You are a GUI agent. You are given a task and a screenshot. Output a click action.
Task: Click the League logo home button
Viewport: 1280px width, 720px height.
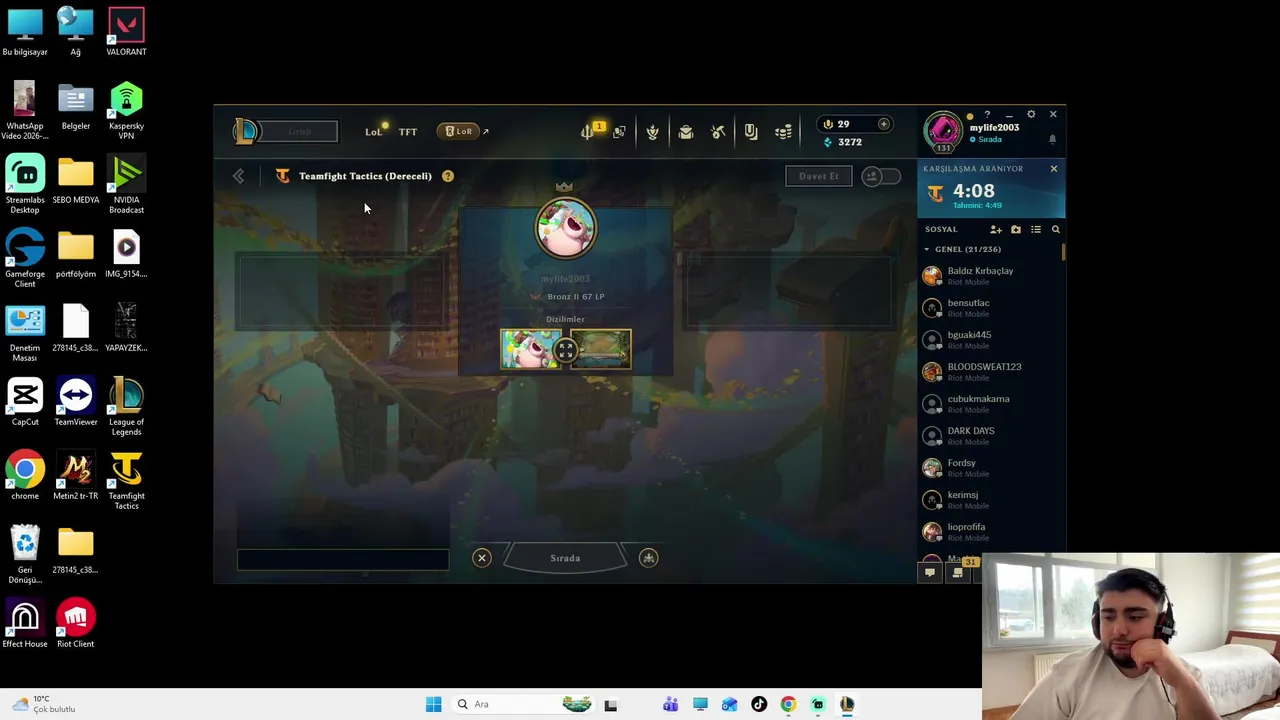pos(245,131)
